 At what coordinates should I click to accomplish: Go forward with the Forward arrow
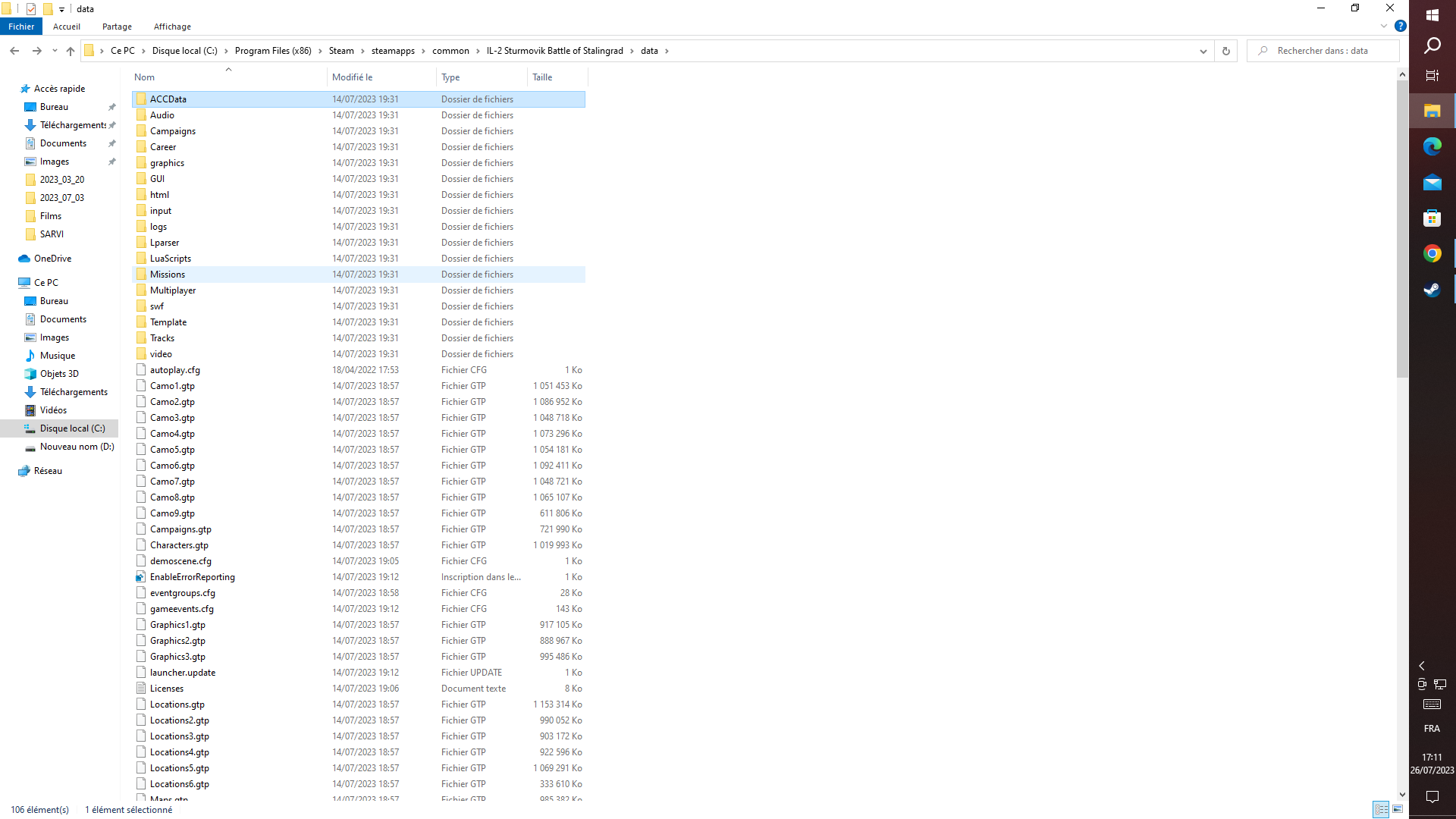(x=36, y=51)
